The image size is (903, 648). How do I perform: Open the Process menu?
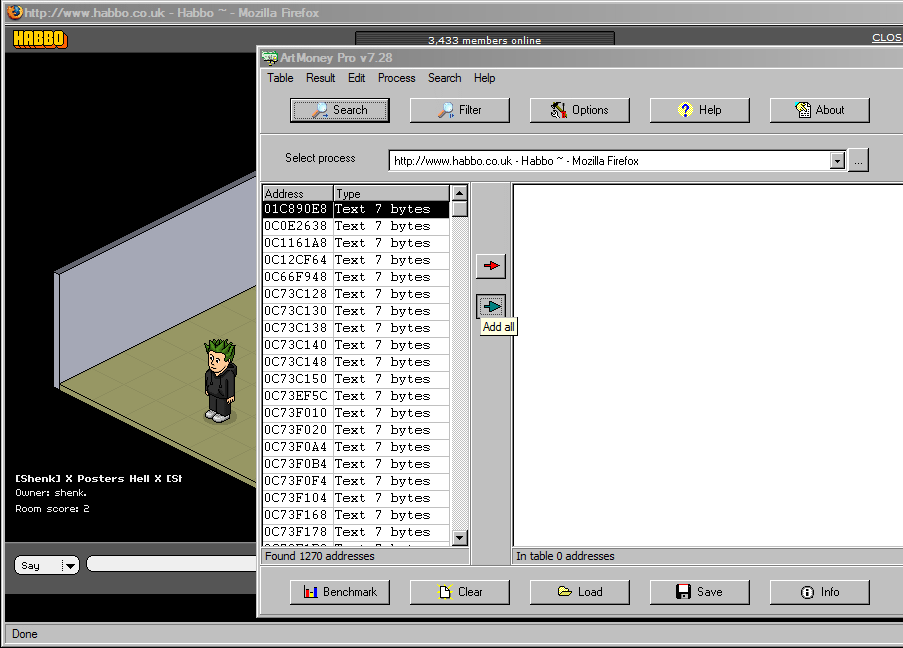(x=396, y=78)
